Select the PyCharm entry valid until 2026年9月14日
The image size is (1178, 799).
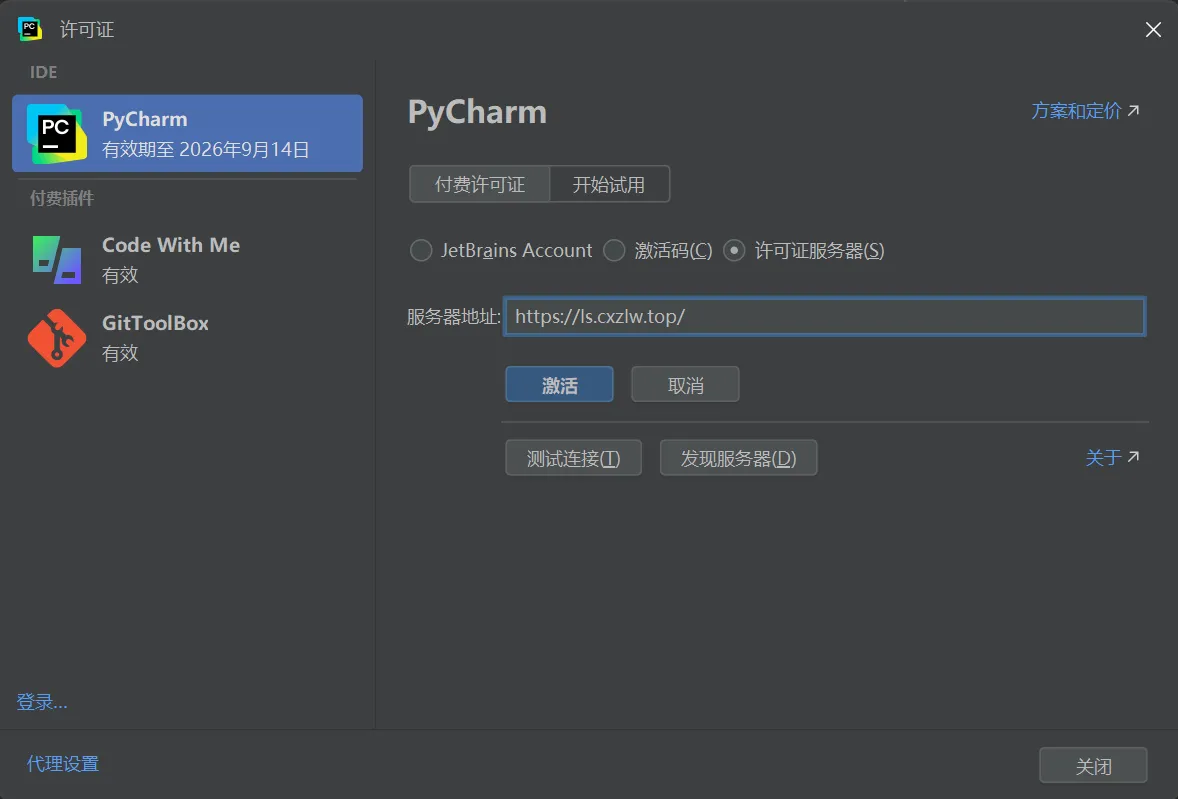(x=187, y=134)
